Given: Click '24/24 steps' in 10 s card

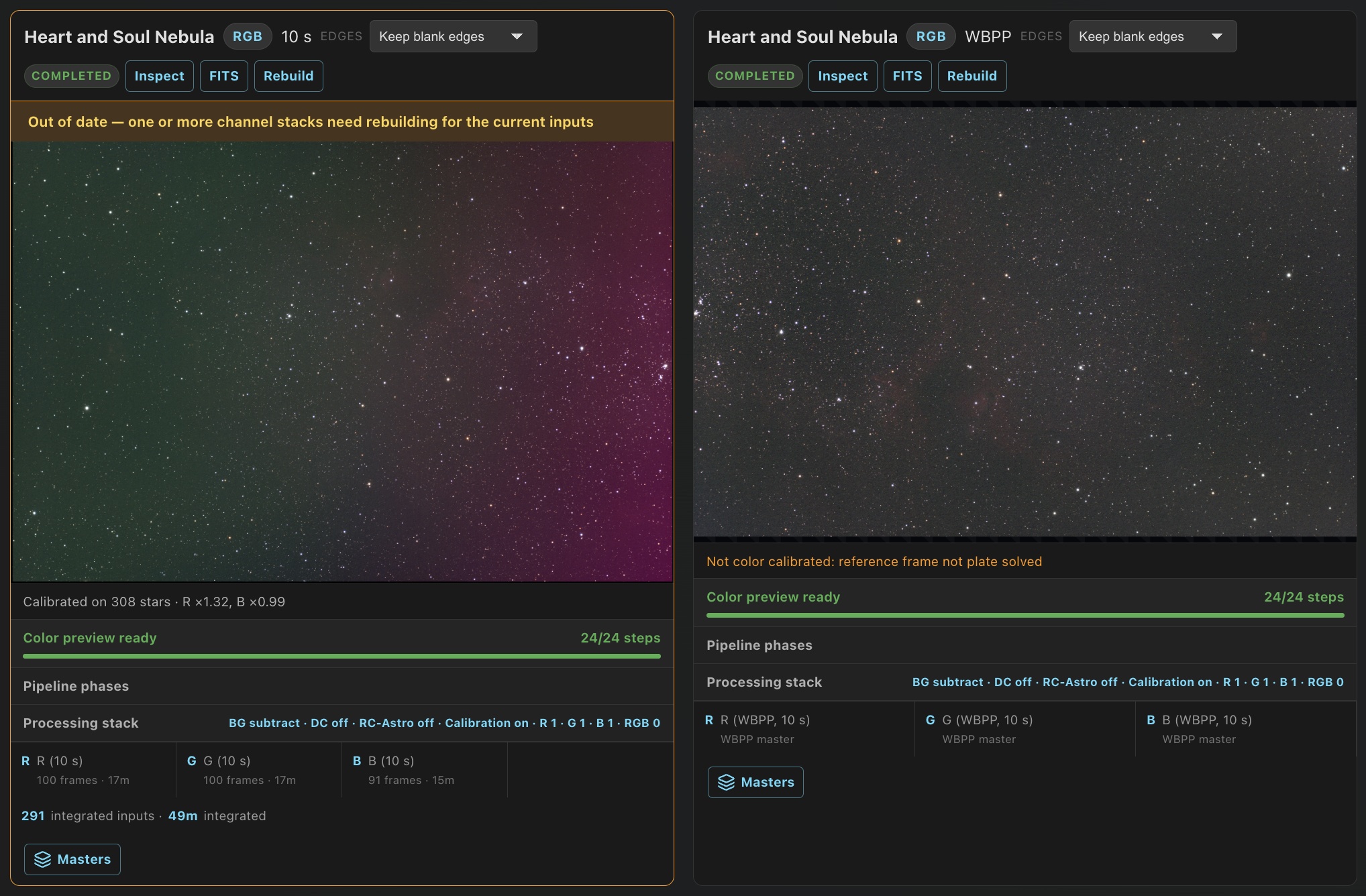Looking at the screenshot, I should point(621,638).
